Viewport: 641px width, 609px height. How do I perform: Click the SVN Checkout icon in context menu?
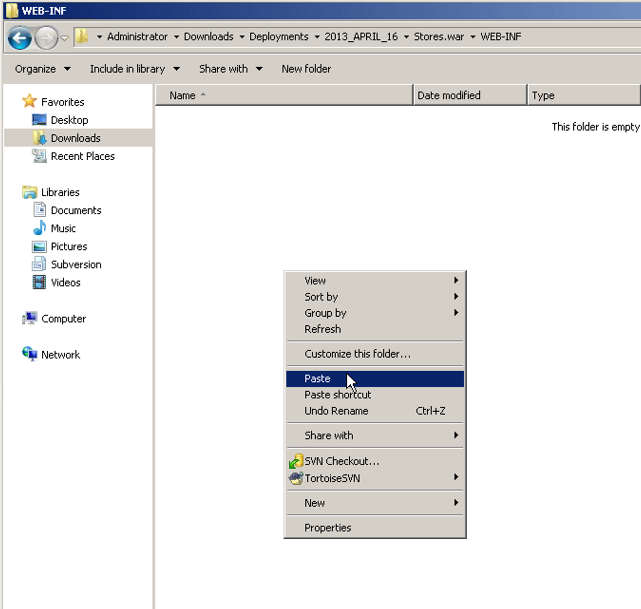296,461
